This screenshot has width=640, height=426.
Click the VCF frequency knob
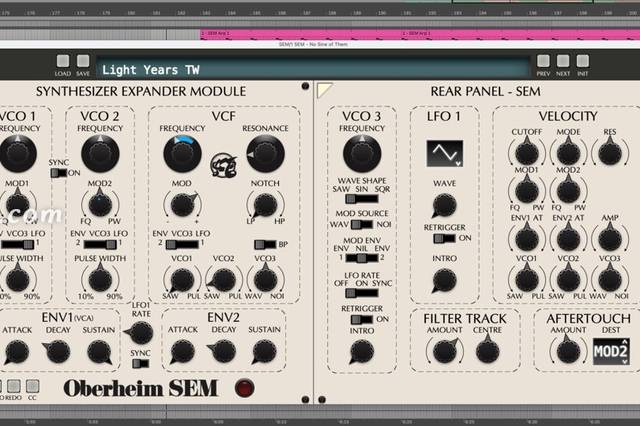tap(182, 154)
